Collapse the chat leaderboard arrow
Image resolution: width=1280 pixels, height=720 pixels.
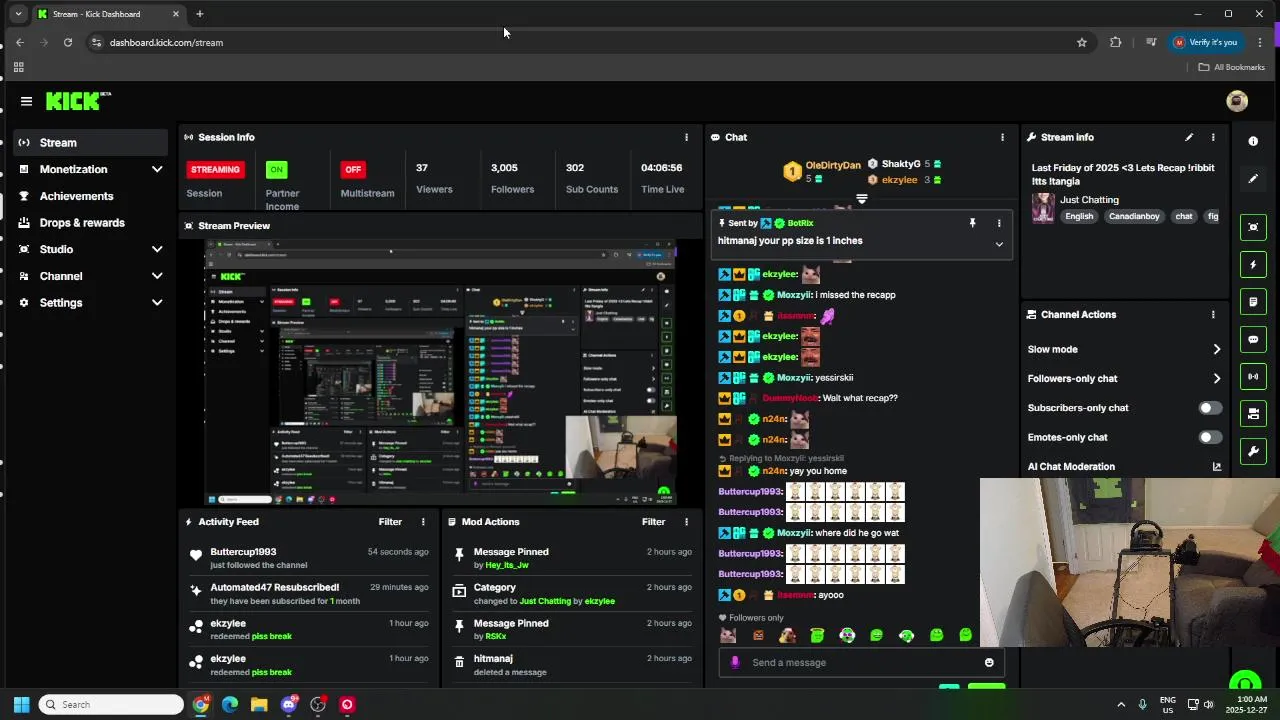click(x=861, y=199)
